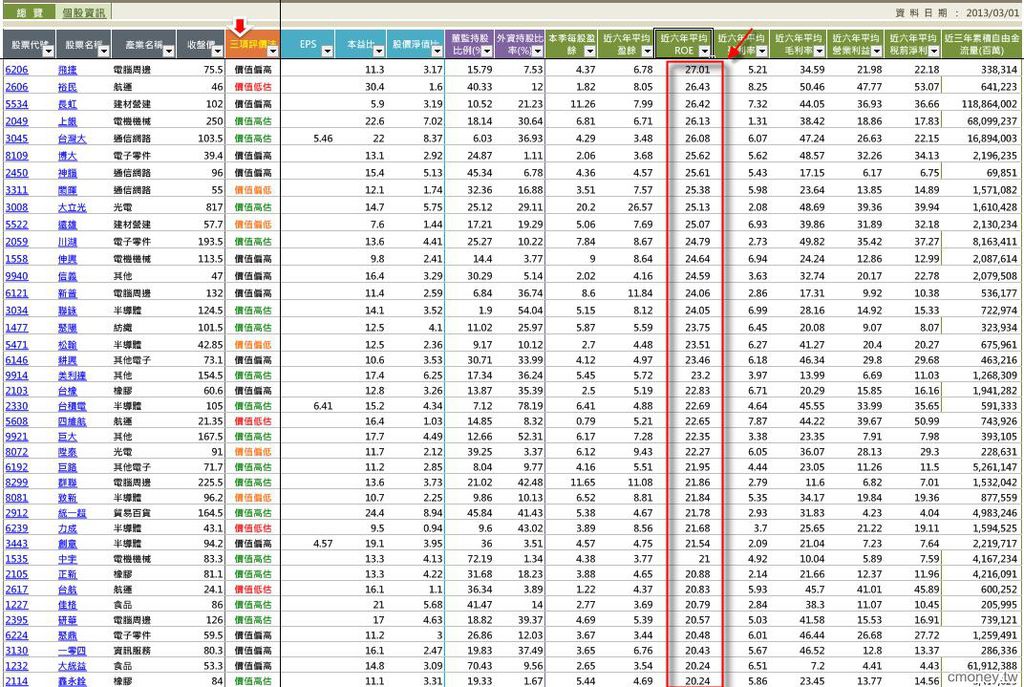This screenshot has height=687, width=1024.
Task: Open the 近六年平均稅前淨利 filter dropdown
Action: pos(934,51)
